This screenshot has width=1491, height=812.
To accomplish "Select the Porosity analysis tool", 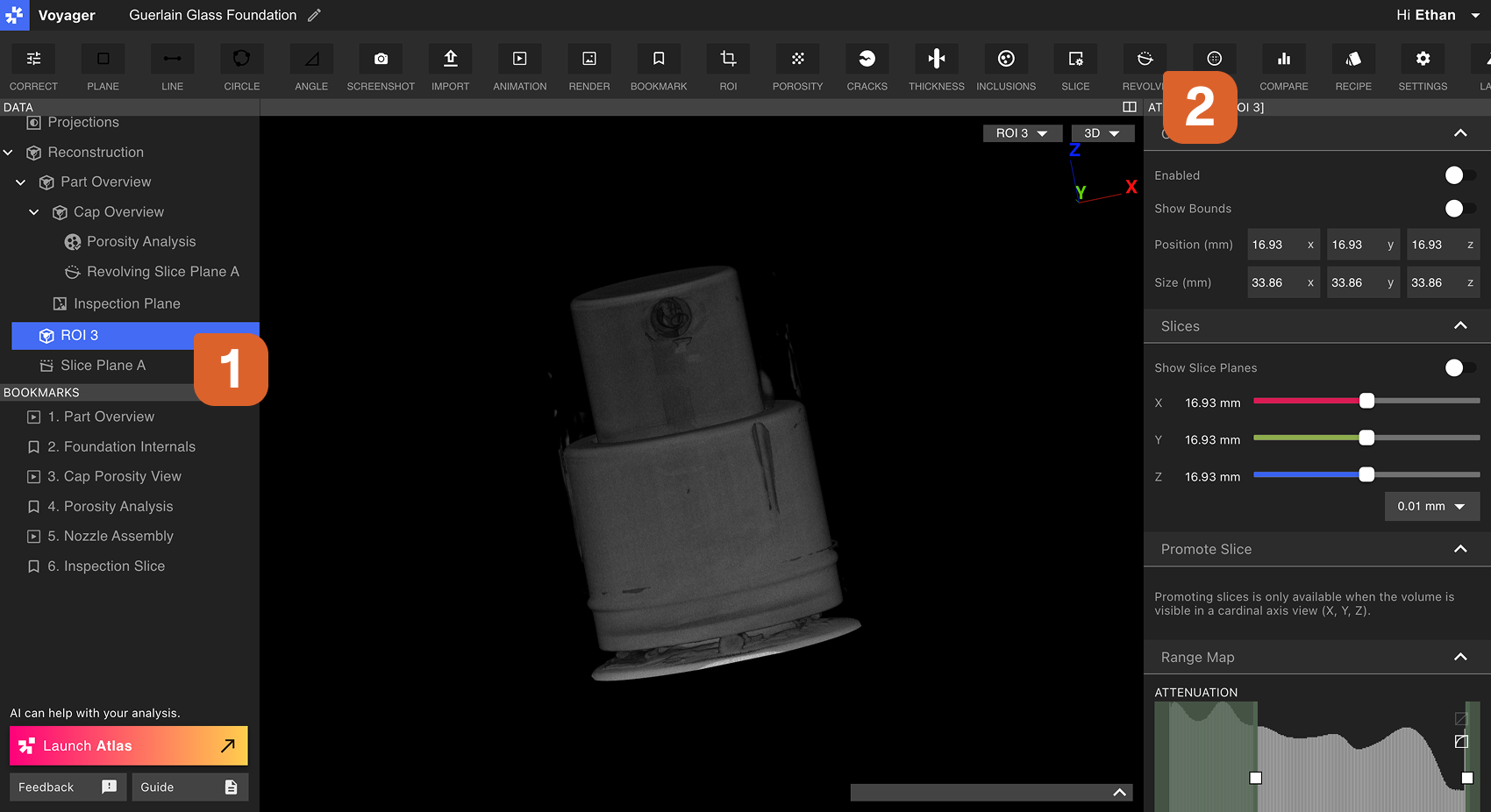I will click(797, 67).
